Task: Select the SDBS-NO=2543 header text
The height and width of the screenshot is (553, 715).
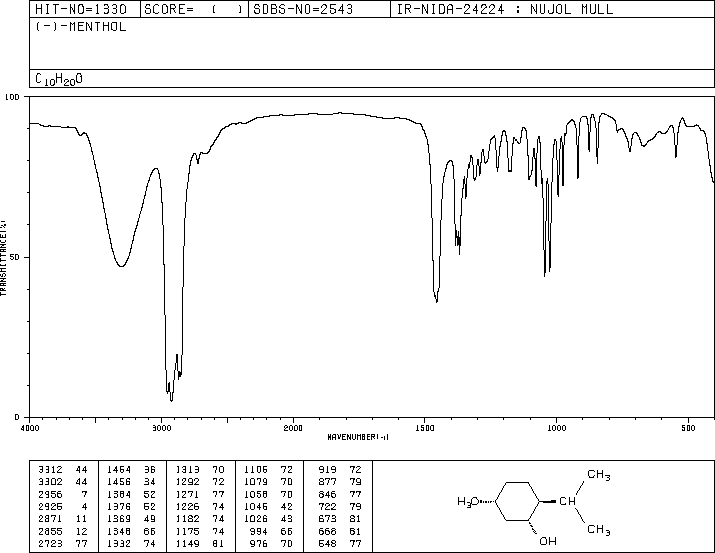Action: pos(303,9)
